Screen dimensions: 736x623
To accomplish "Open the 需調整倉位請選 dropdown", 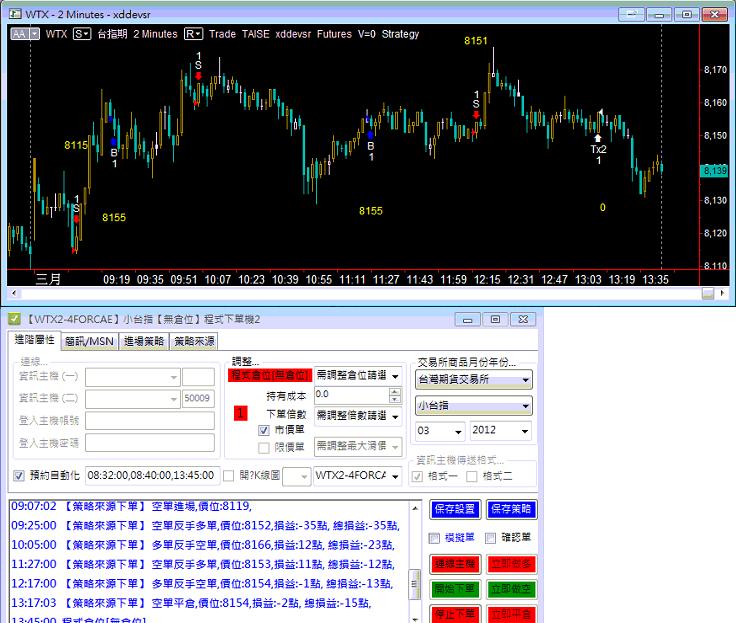I will 358,376.
